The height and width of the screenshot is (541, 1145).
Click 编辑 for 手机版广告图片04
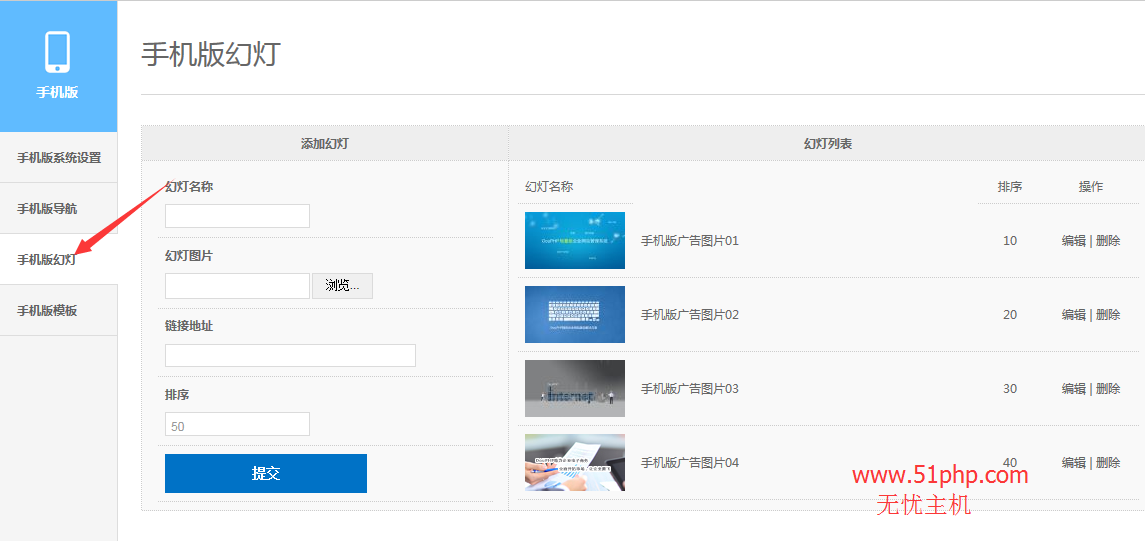click(x=1073, y=463)
